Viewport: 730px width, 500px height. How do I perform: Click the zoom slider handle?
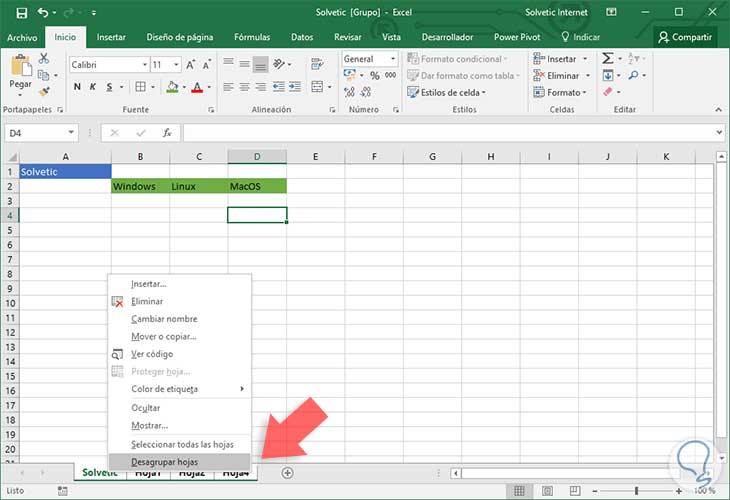pos(636,491)
